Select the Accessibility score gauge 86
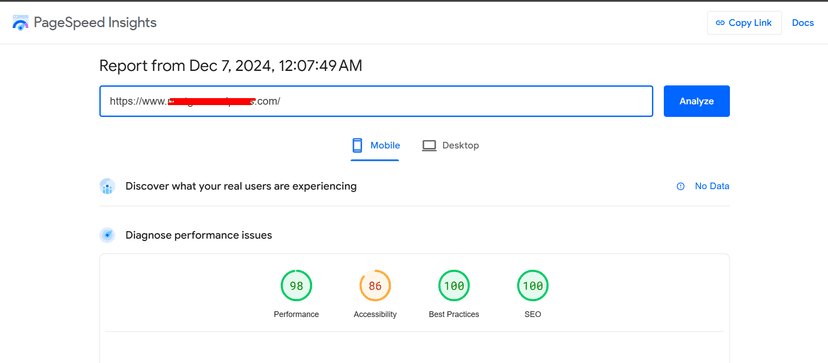828x363 pixels. pos(375,286)
